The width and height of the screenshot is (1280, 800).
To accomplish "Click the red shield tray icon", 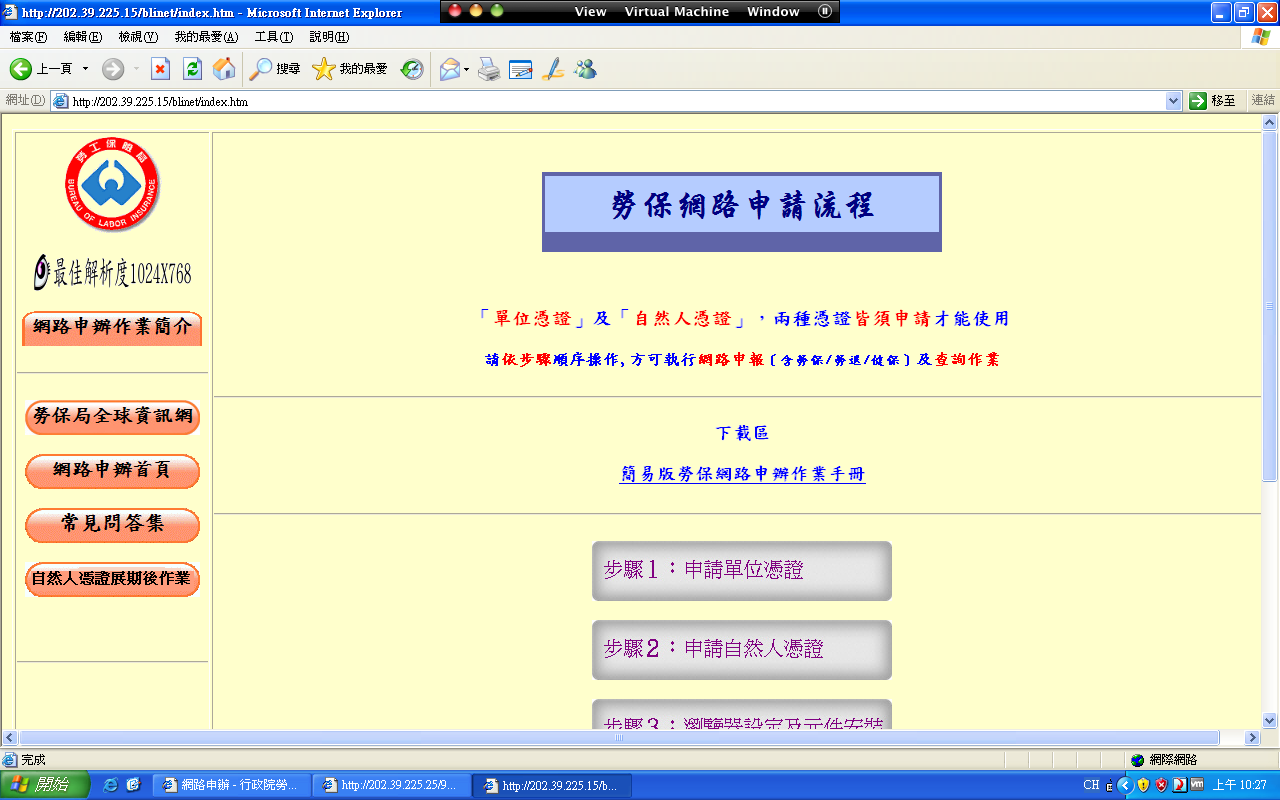I will click(1161, 785).
